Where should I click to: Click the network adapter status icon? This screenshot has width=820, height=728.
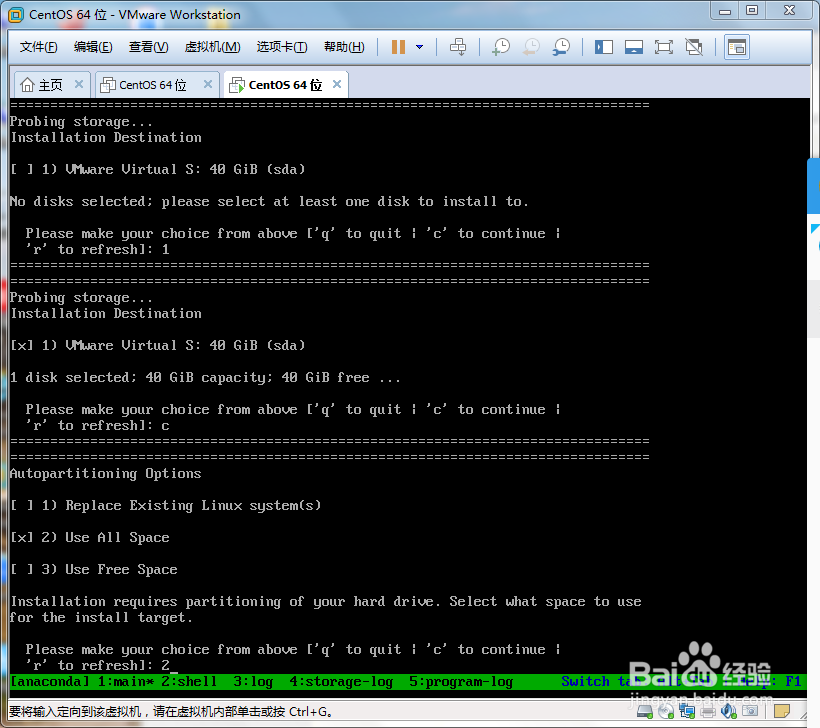coord(687,711)
